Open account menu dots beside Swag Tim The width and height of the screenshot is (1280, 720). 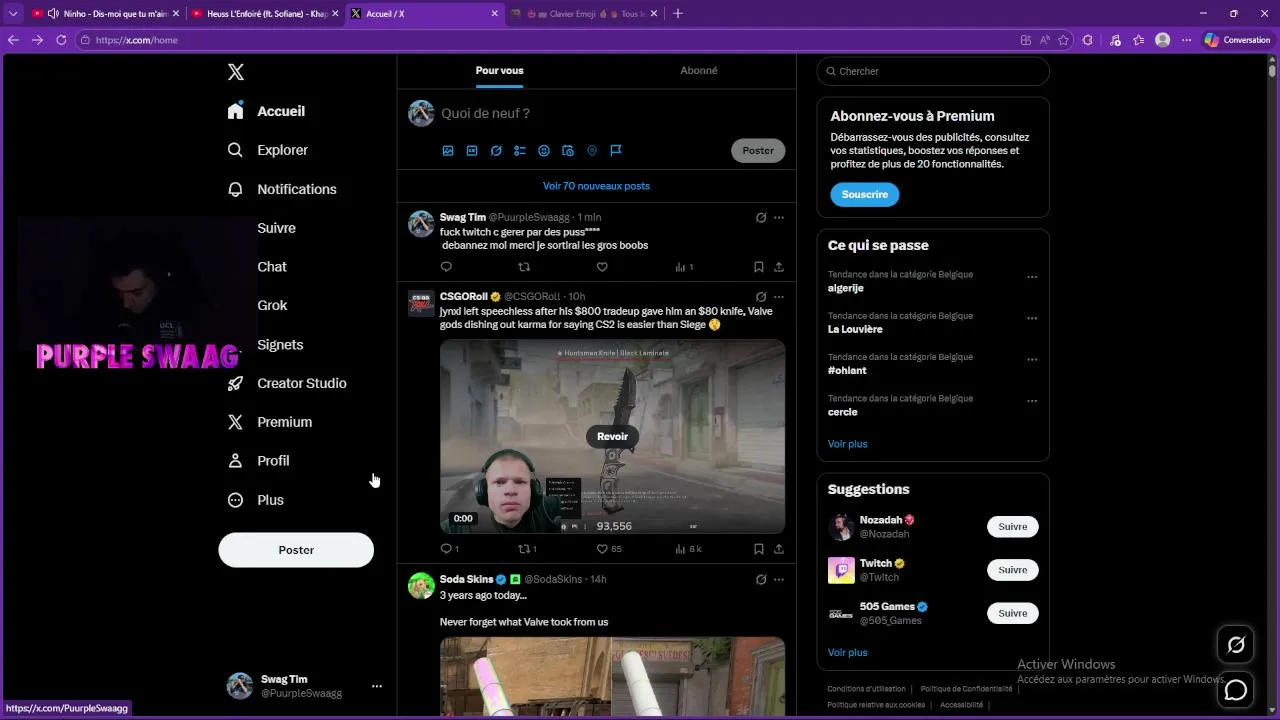click(x=377, y=686)
